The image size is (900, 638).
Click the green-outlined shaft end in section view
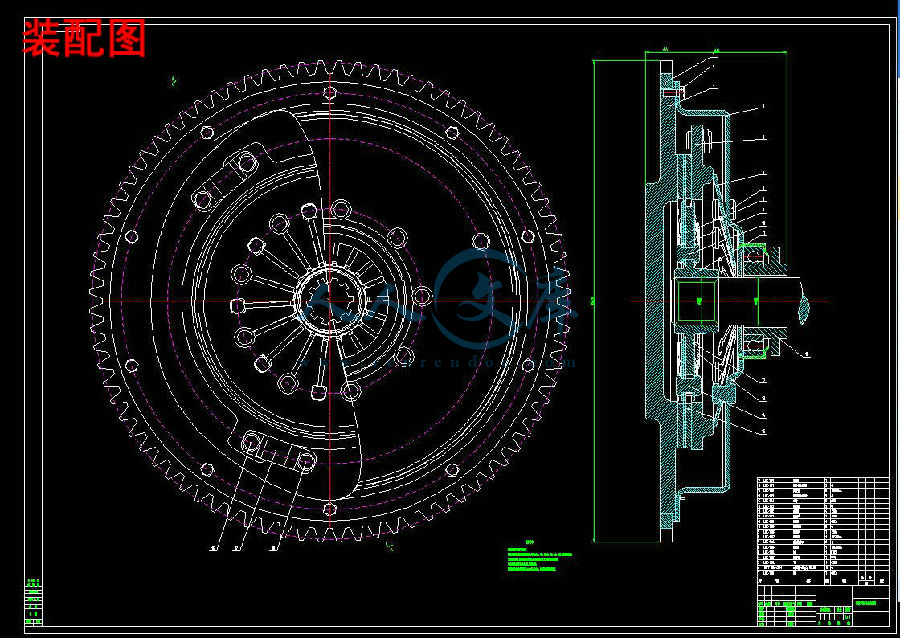(x=698, y=301)
